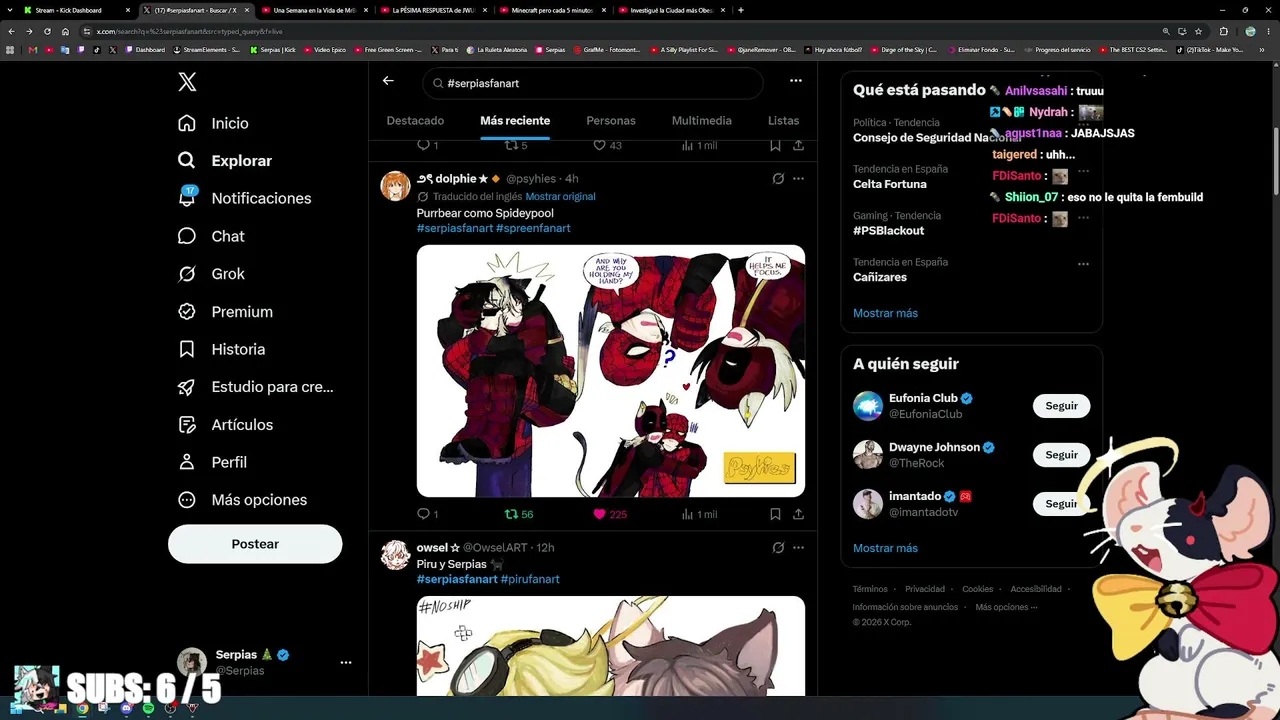Follow Eufonia Club with Seguir button
This screenshot has width=1280, height=720.
point(1061,406)
